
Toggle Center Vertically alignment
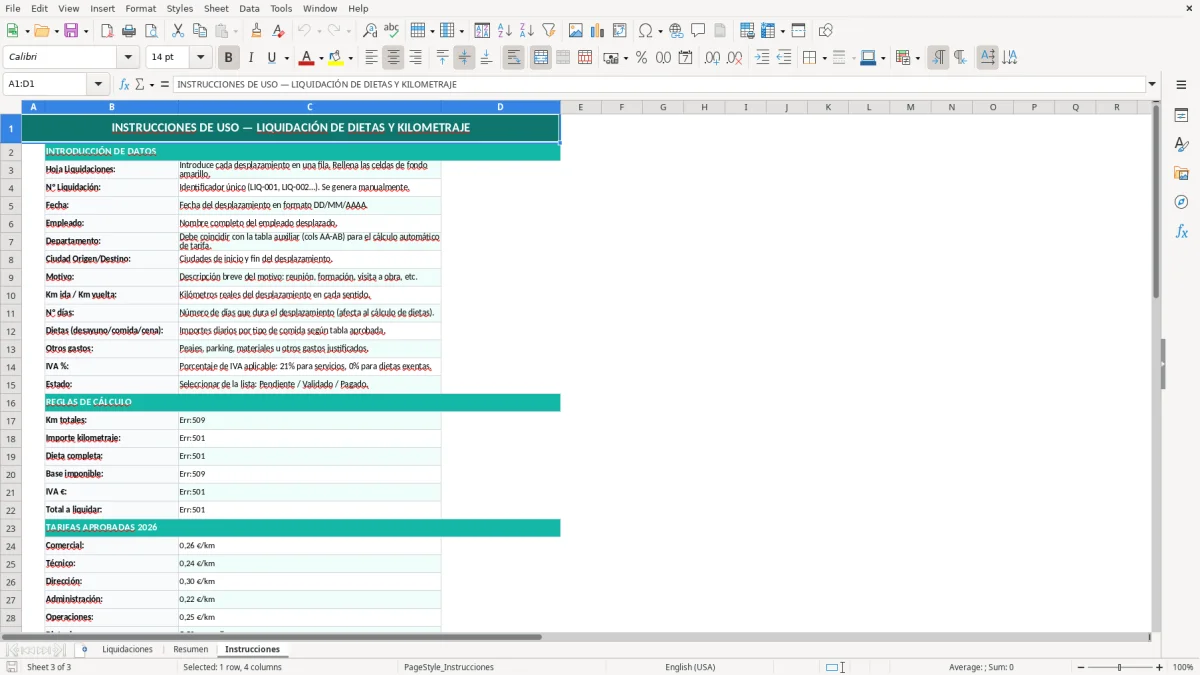pos(464,58)
